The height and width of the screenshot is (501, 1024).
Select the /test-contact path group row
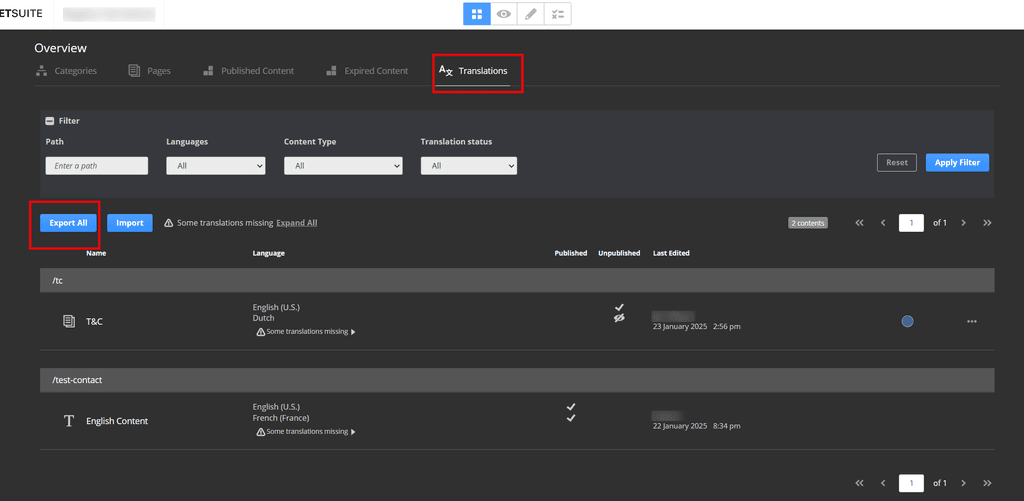tap(517, 380)
